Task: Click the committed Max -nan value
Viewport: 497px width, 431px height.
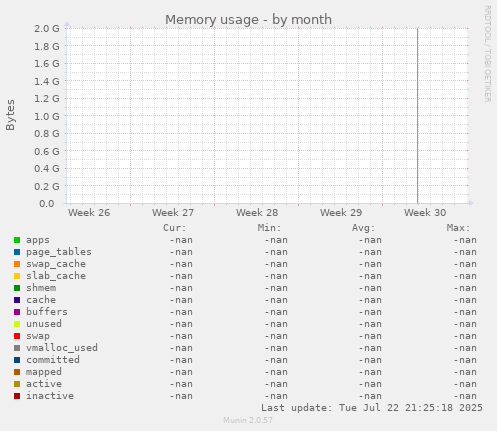Action: coord(465,360)
